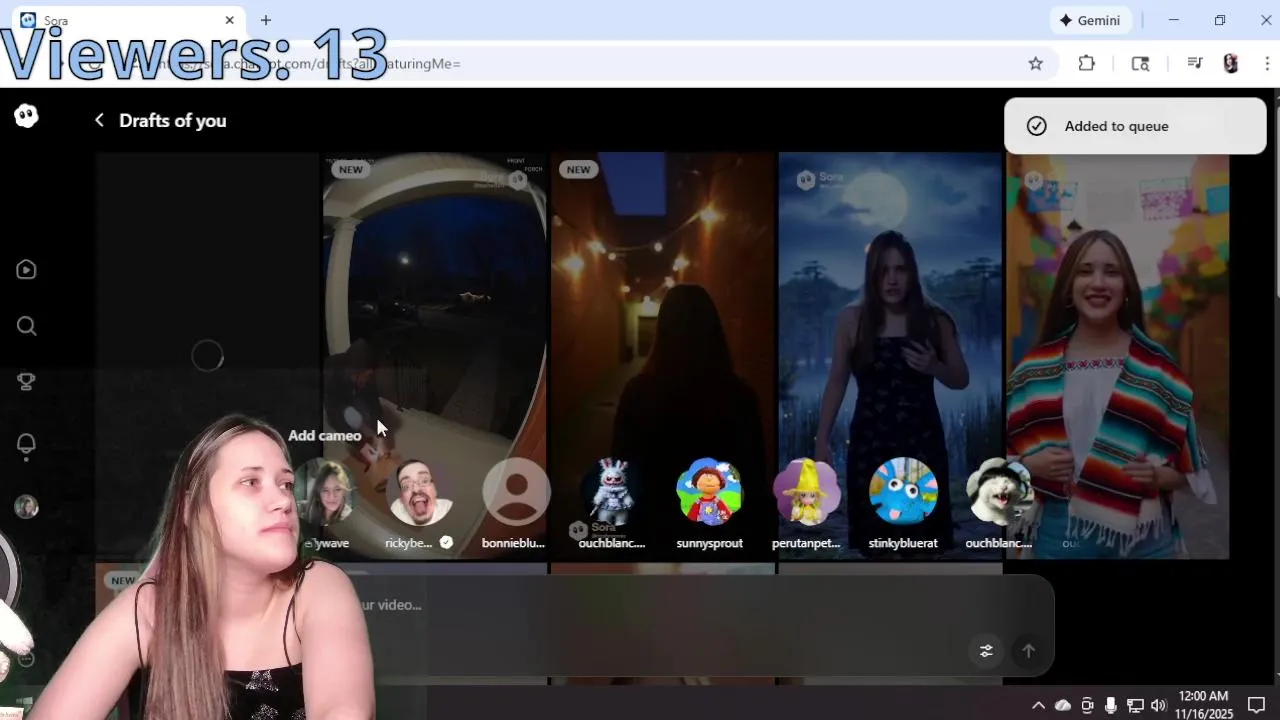Add perutanpet... cameo character

pyautogui.click(x=806, y=492)
